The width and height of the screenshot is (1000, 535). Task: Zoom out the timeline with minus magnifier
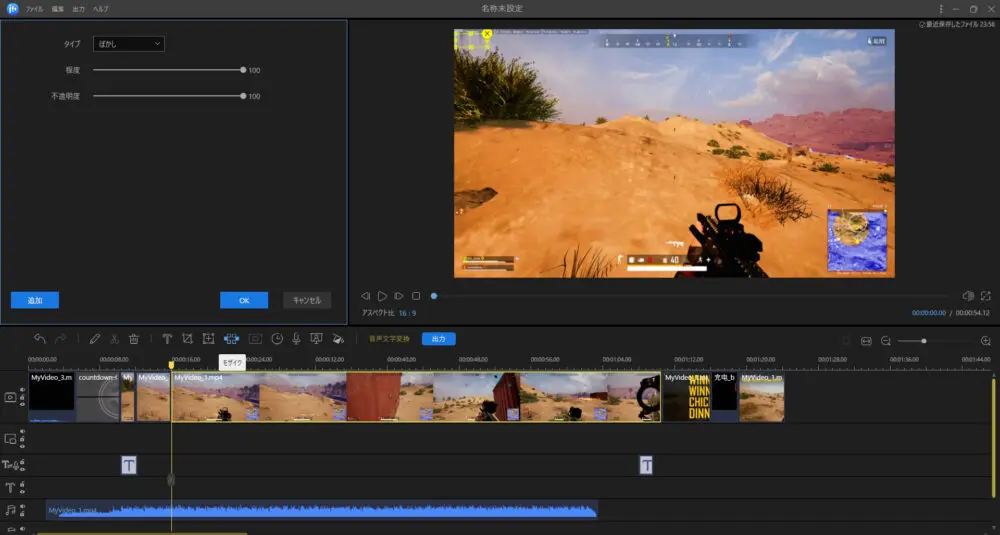tap(886, 341)
